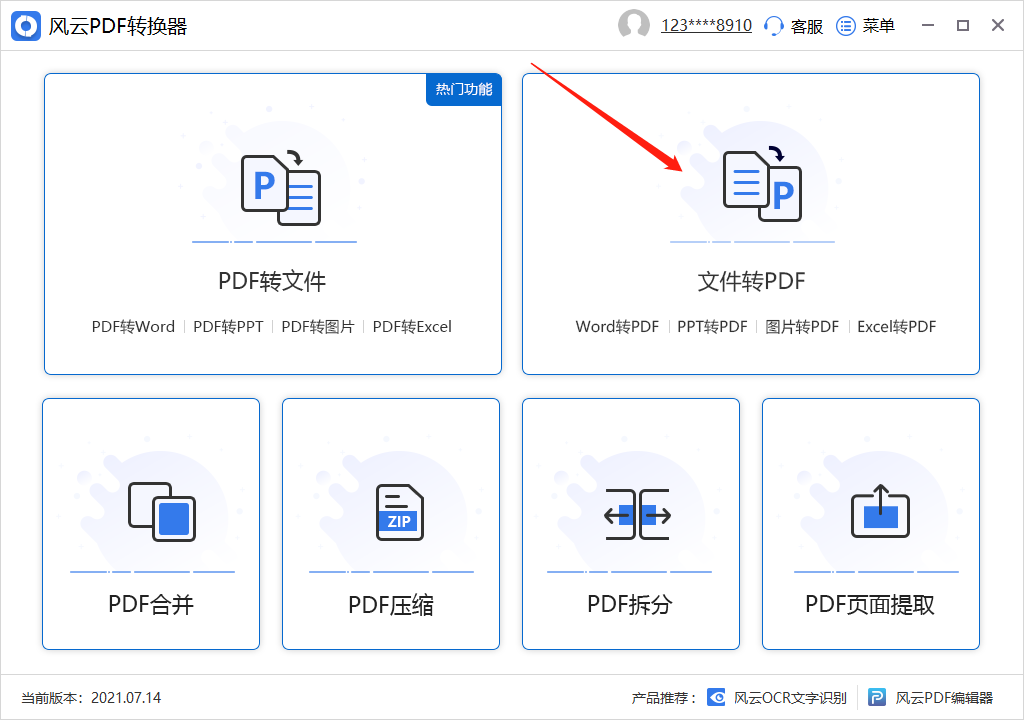Click the 客服 headset icon
The image size is (1024, 720).
click(773, 25)
